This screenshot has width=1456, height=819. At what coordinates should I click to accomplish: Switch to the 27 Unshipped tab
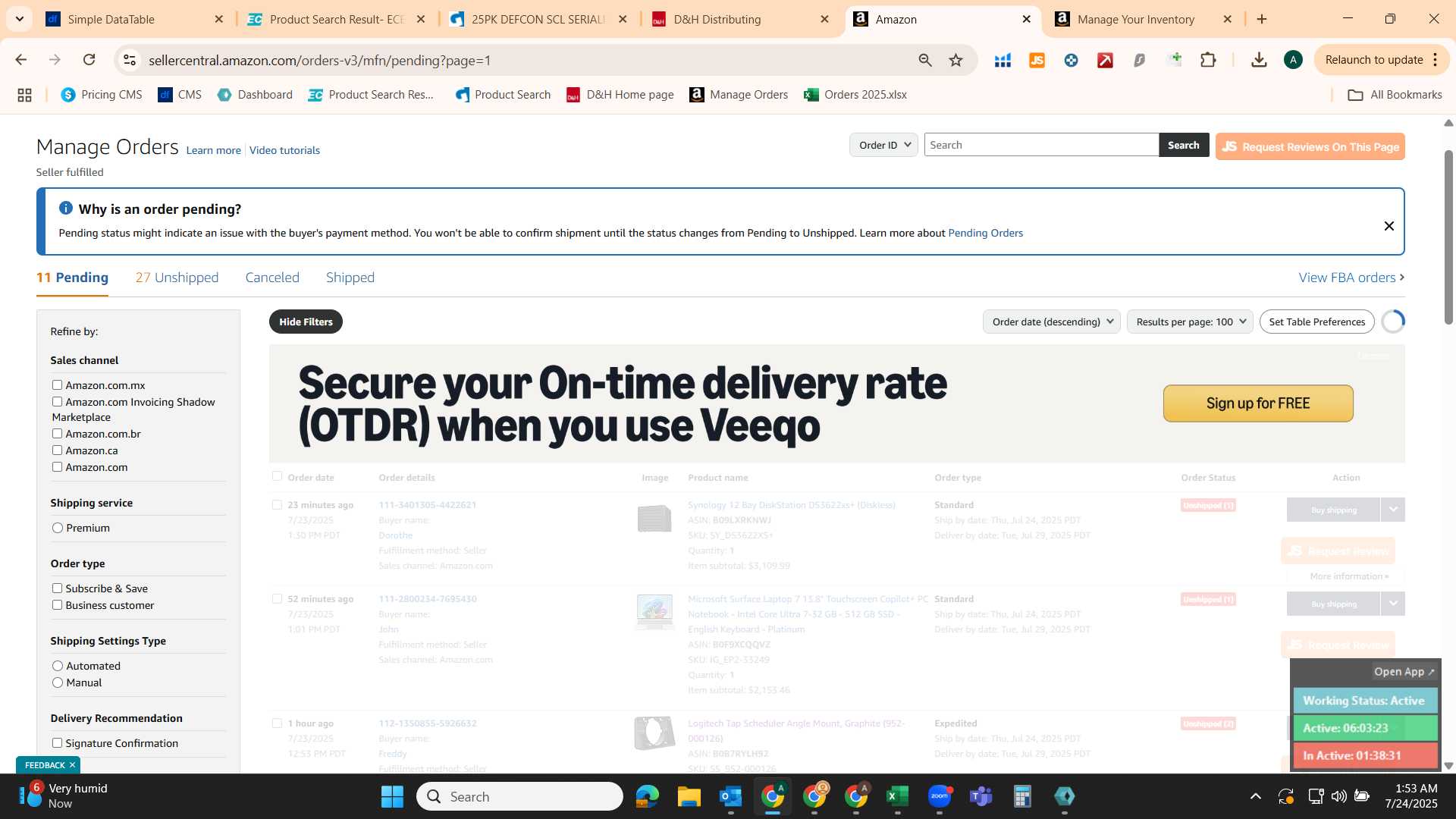177,278
